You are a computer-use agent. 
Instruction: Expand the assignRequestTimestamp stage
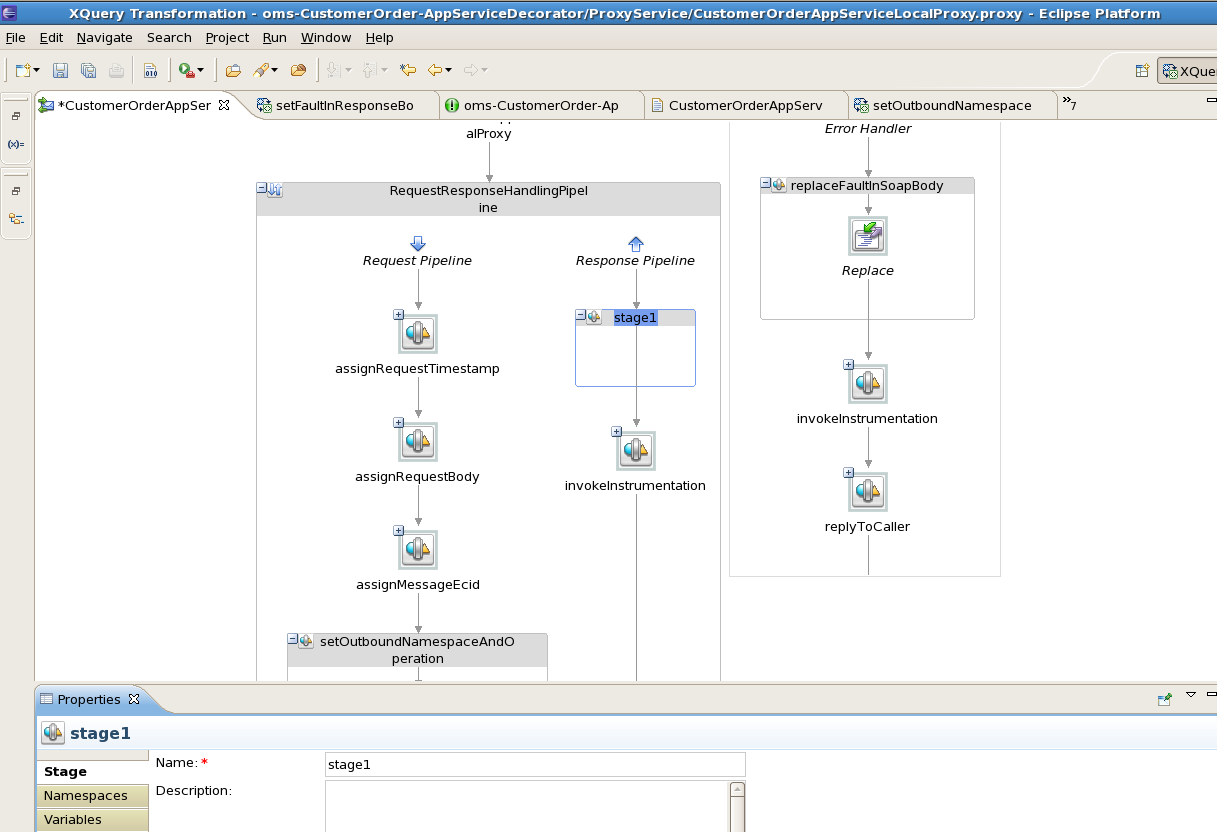coord(398,314)
